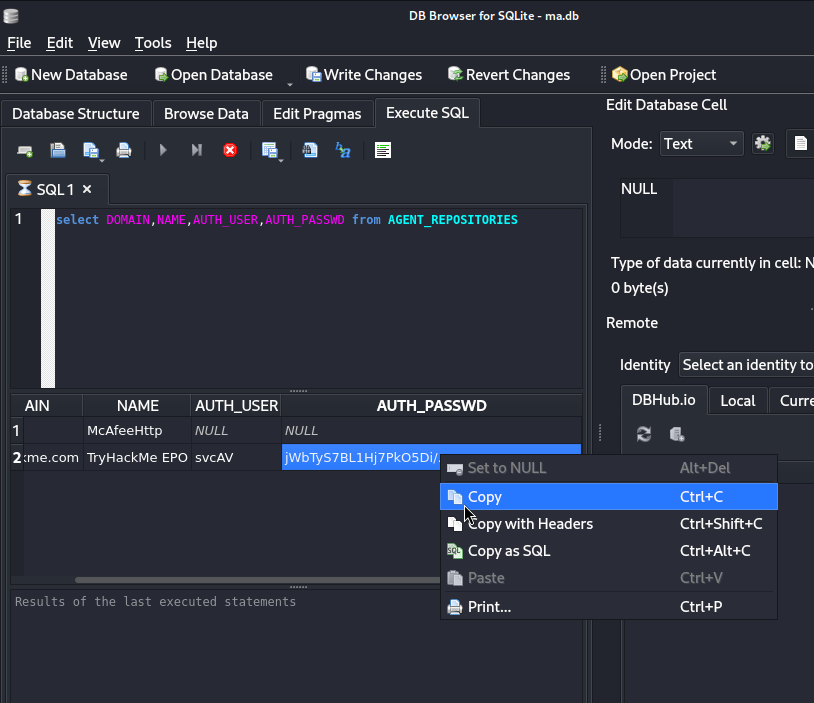
Task: Click the find in editor icon
Action: point(310,151)
